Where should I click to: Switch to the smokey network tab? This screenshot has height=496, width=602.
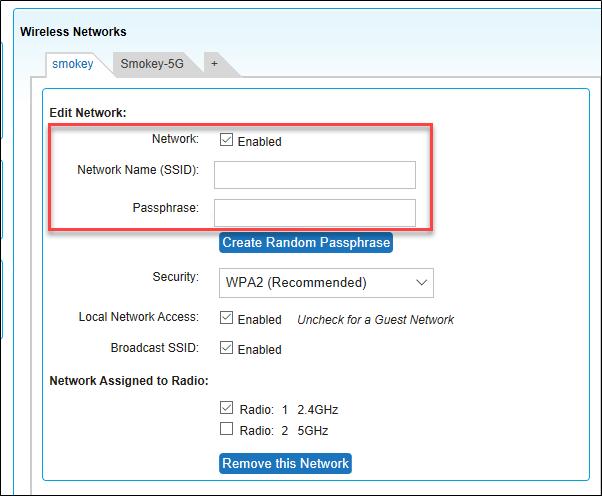pyautogui.click(x=73, y=64)
